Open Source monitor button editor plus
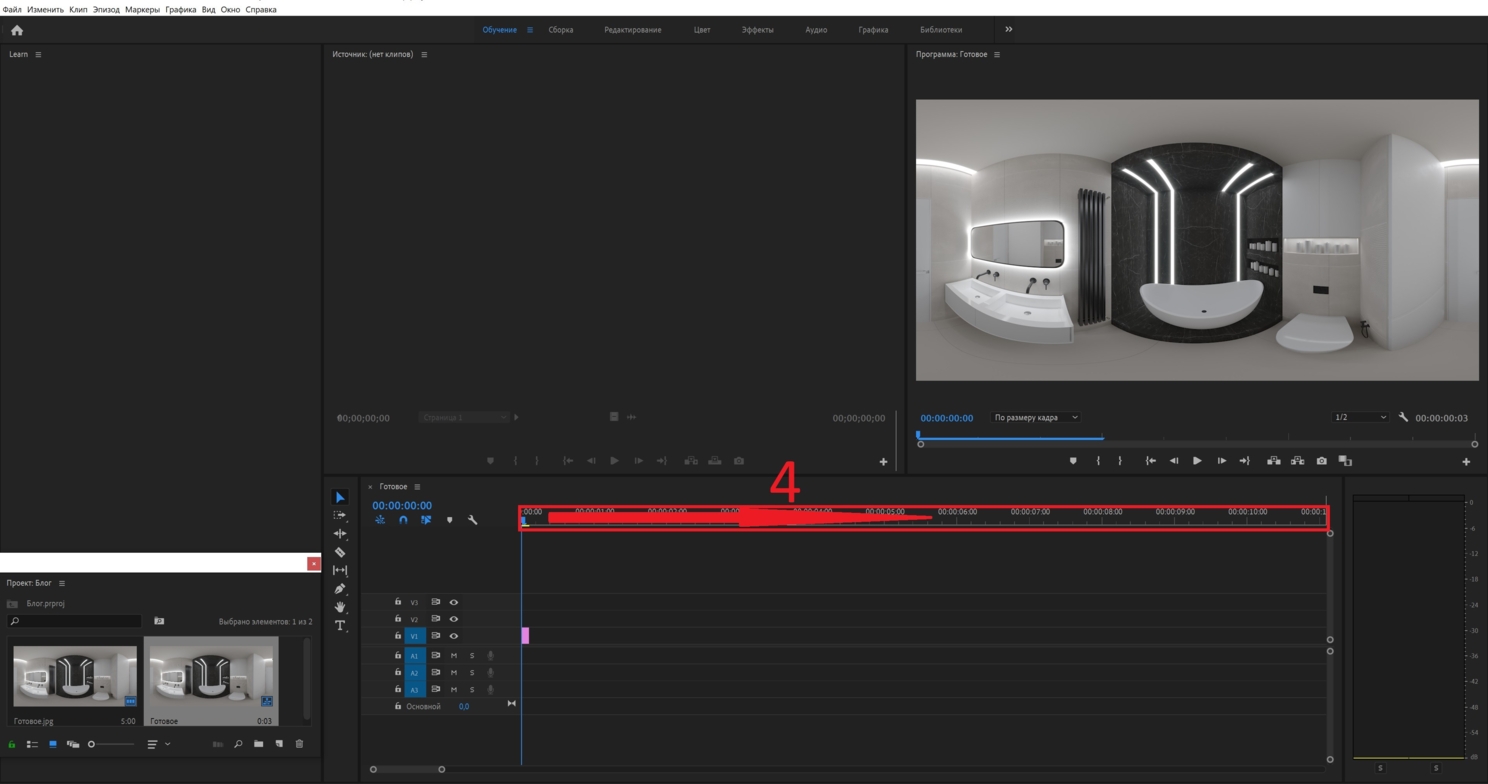This screenshot has height=784, width=1488. [x=883, y=462]
